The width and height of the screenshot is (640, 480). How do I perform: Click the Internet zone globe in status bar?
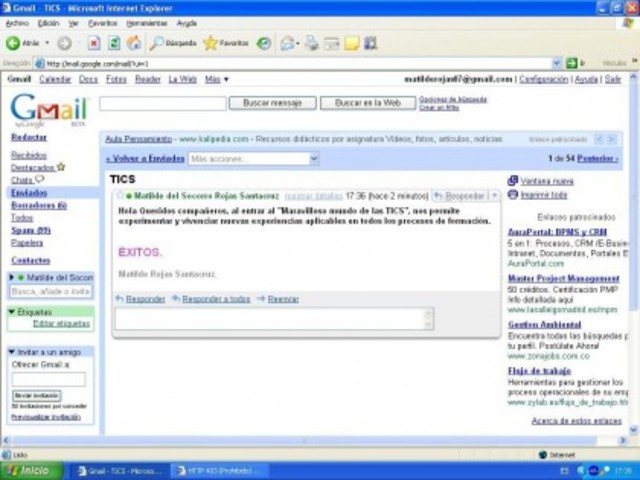(543, 455)
